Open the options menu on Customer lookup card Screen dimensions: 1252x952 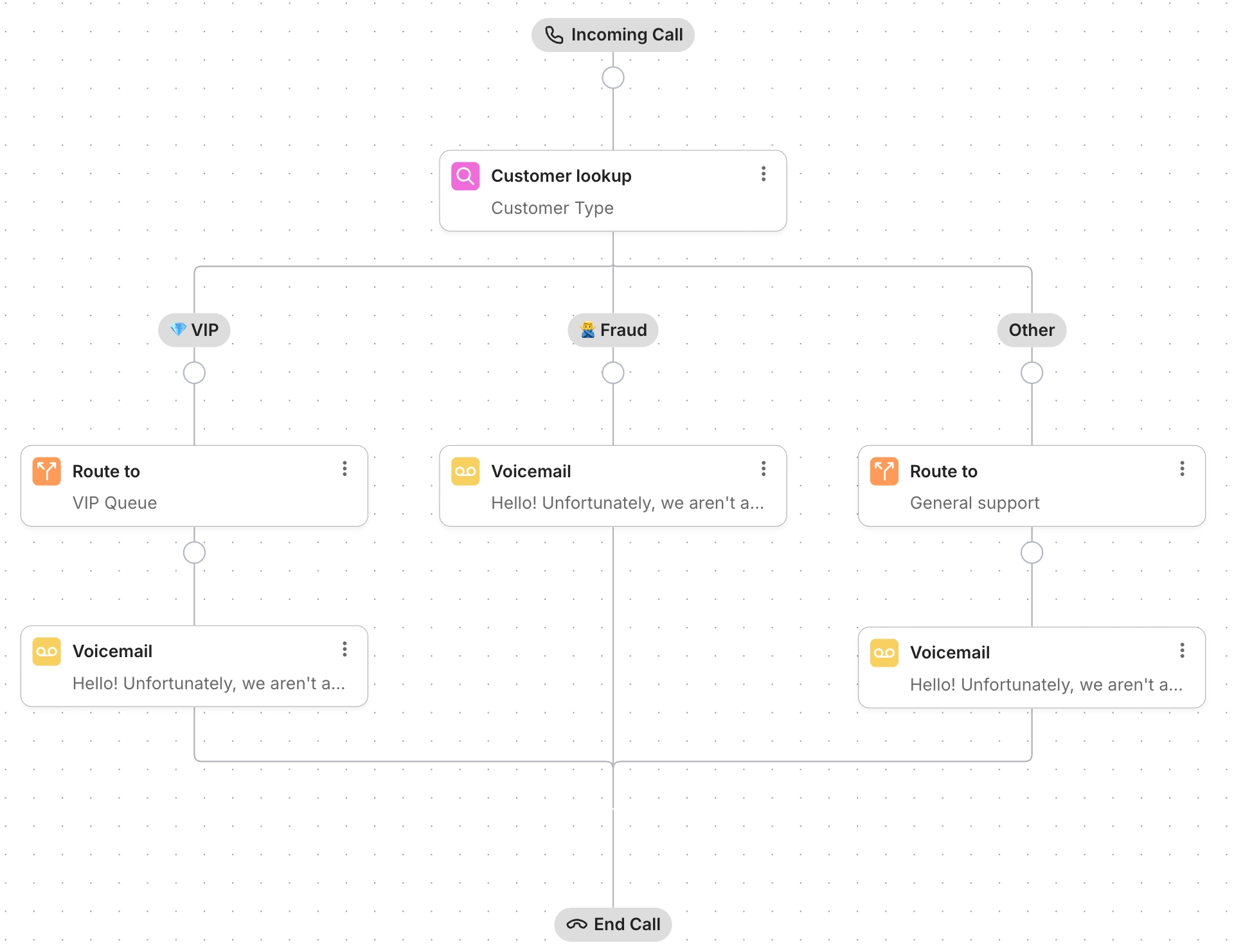click(764, 174)
